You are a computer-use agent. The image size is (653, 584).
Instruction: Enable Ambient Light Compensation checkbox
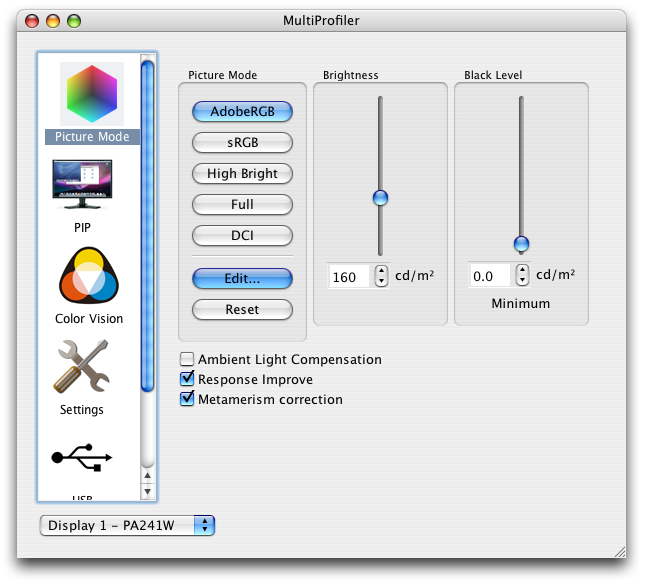(187, 360)
